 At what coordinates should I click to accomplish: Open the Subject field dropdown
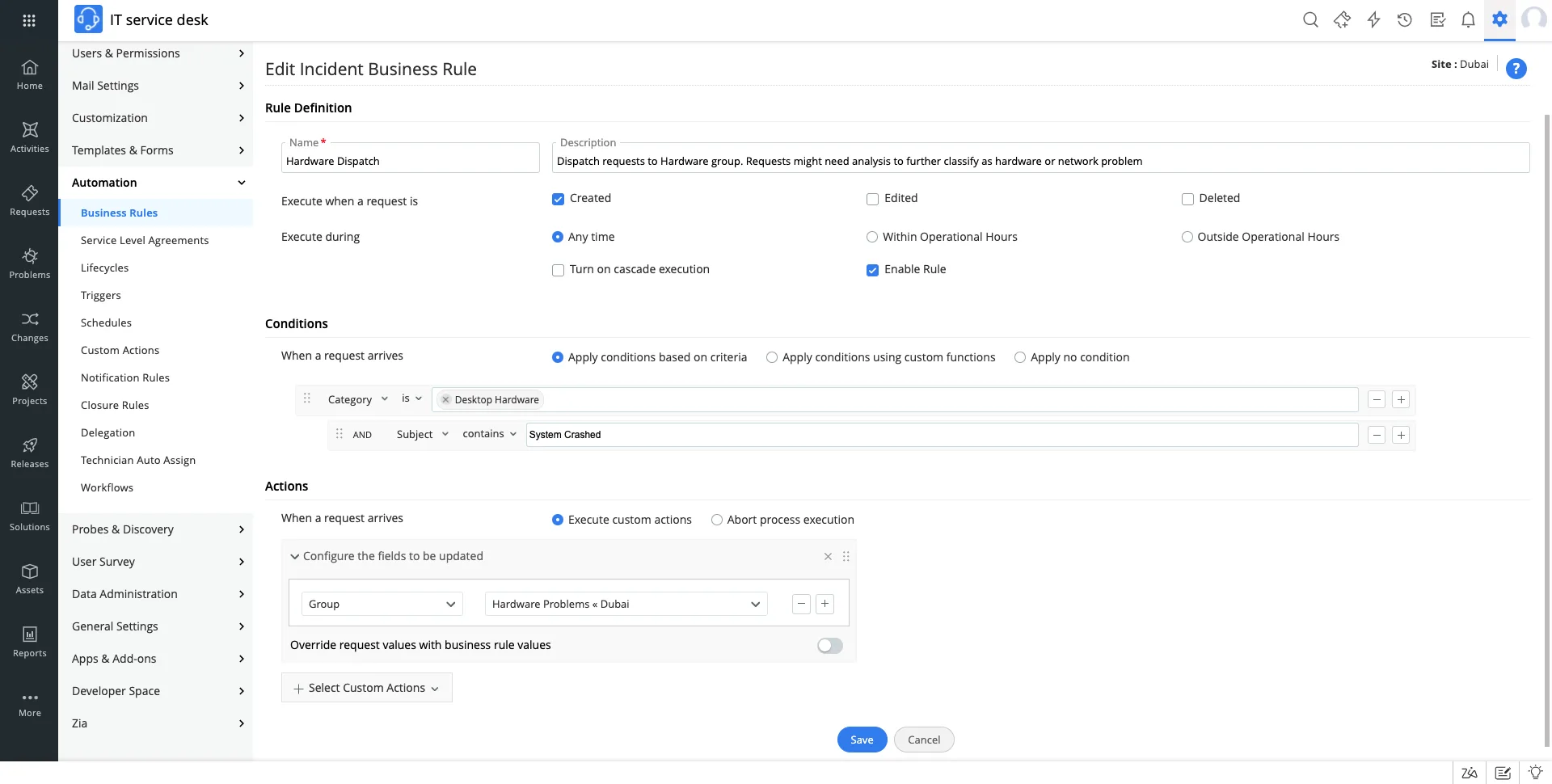pos(422,434)
